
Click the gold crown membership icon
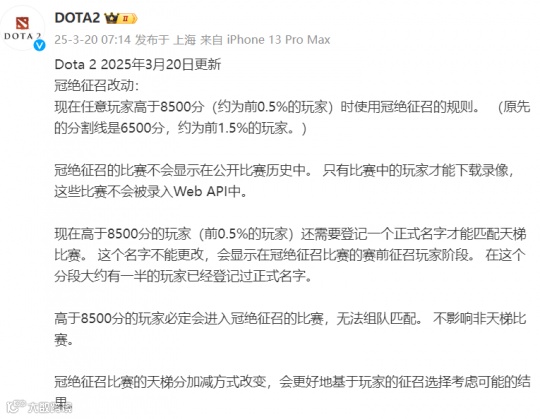112,18
